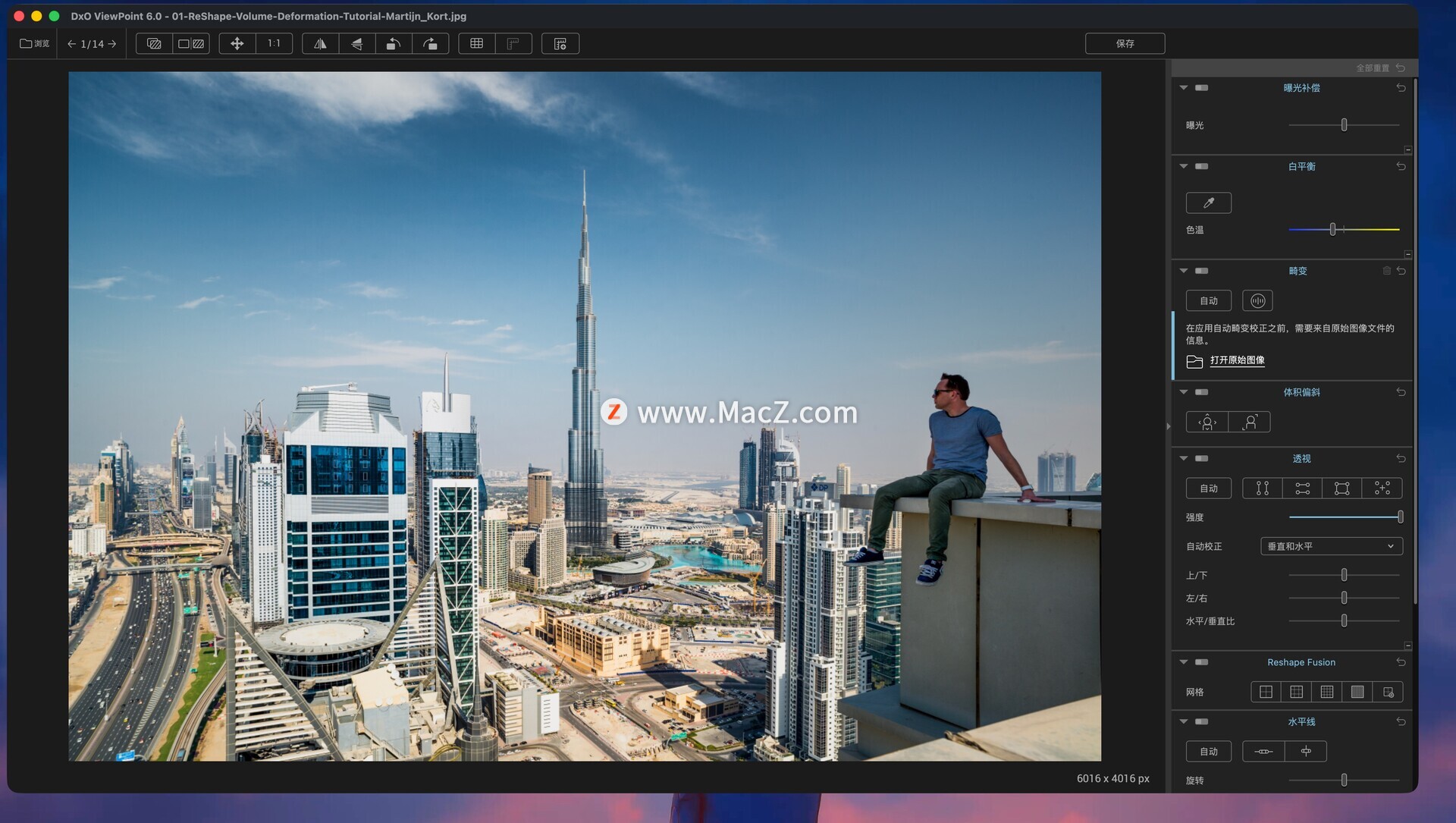Image resolution: width=1456 pixels, height=823 pixels.
Task: Click the 1:1 zoom button
Action: (274, 44)
